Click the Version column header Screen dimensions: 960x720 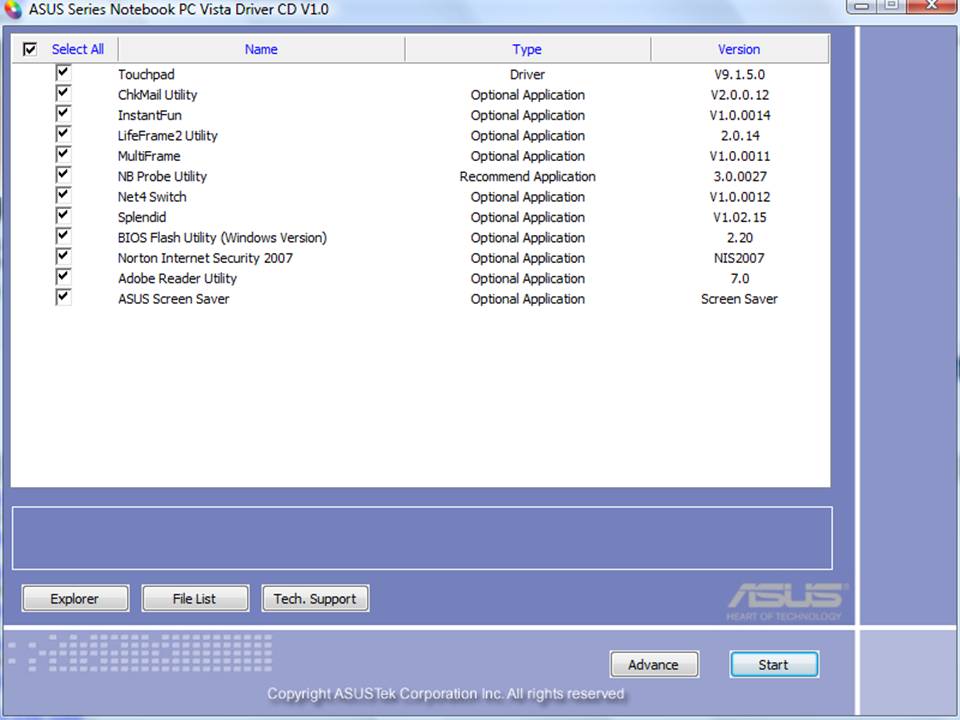[x=739, y=49]
